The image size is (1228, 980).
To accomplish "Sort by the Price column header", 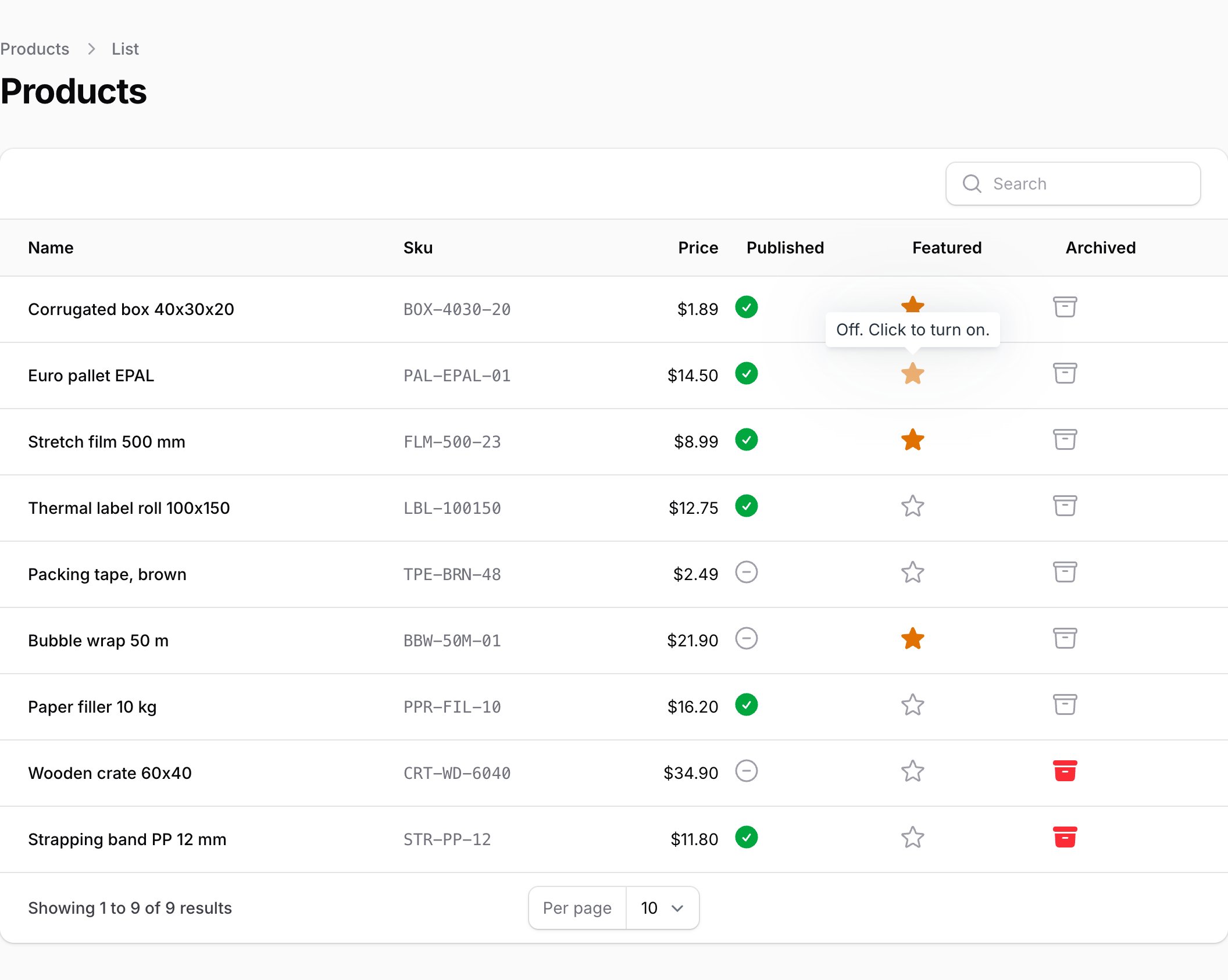I will [x=698, y=248].
